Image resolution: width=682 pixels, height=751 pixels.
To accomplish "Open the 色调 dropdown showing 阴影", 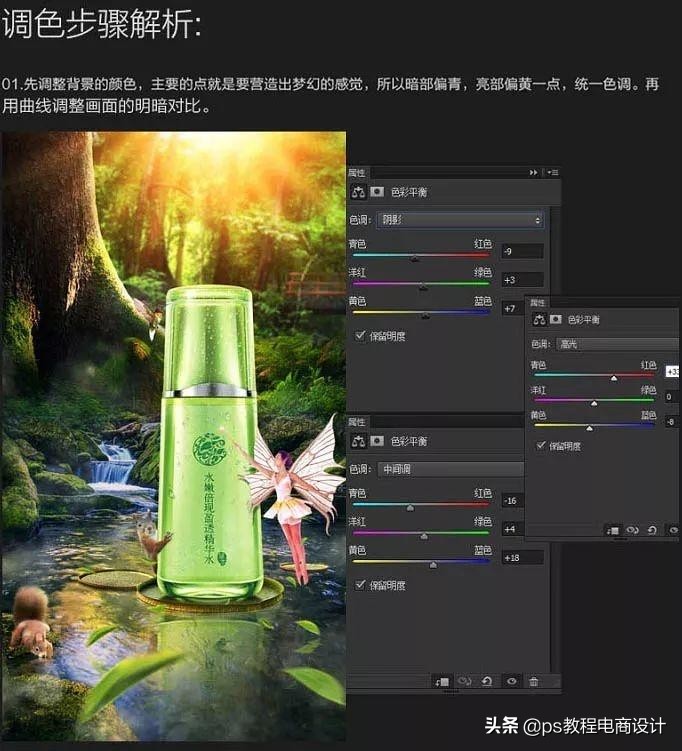I will coord(460,220).
